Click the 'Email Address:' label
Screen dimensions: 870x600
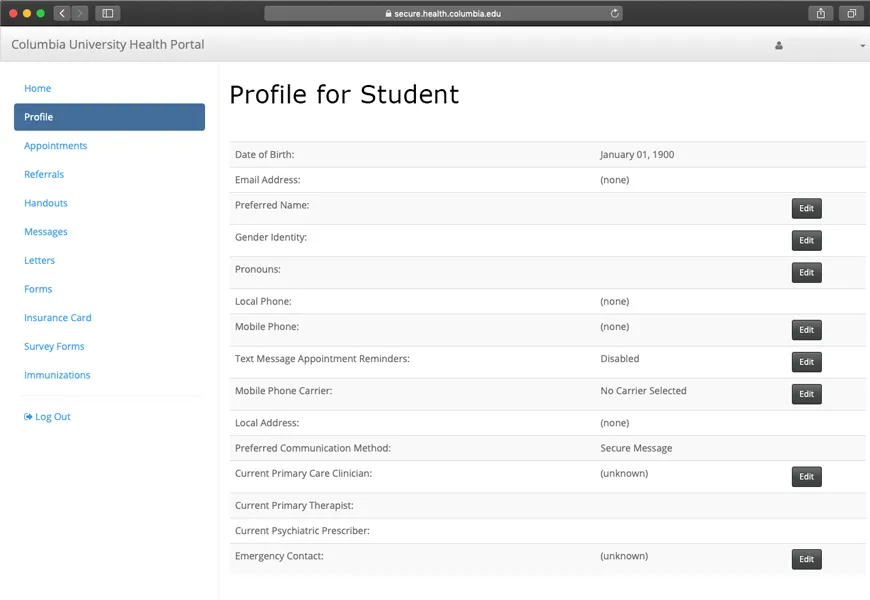(267, 180)
